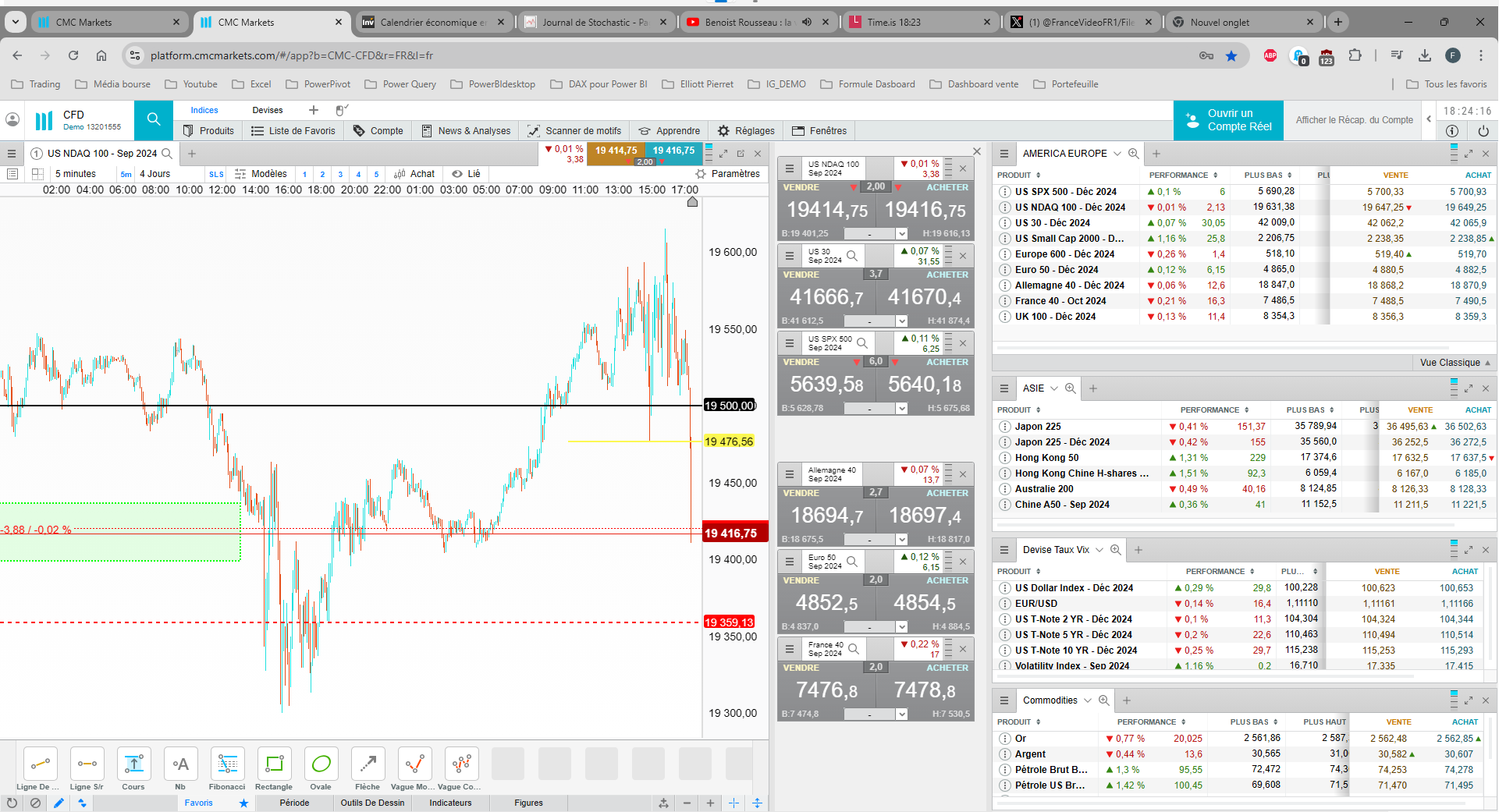
Task: Select the Cours price marker tool
Action: pos(133,764)
